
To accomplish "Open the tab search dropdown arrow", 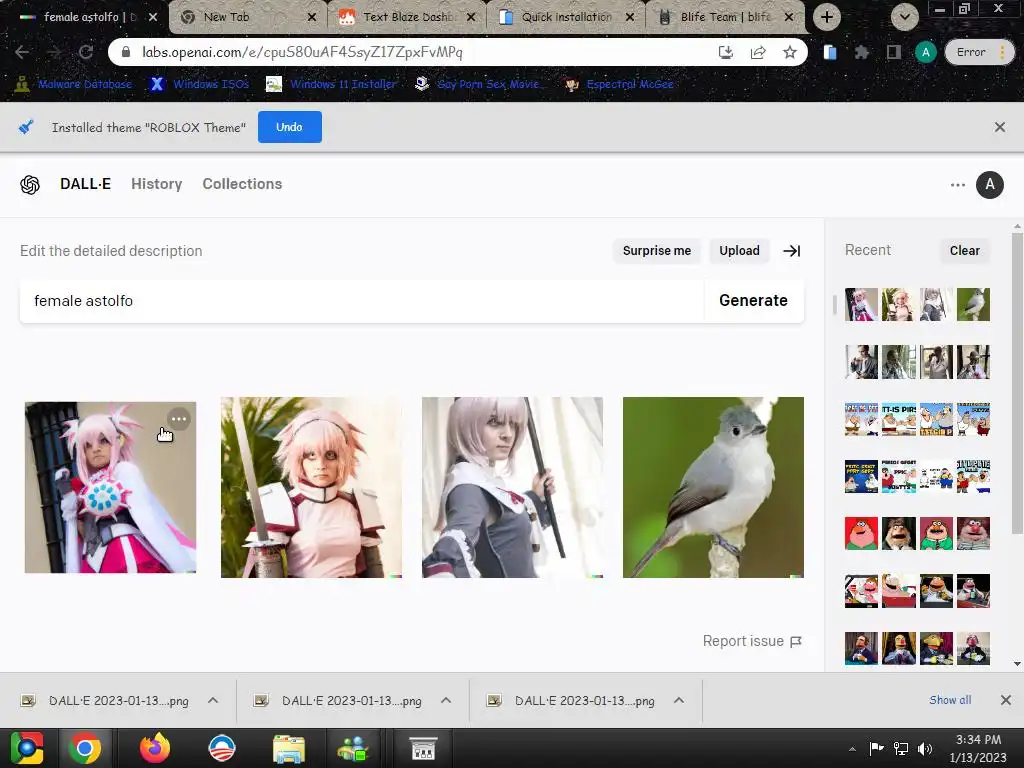I will tap(904, 17).
